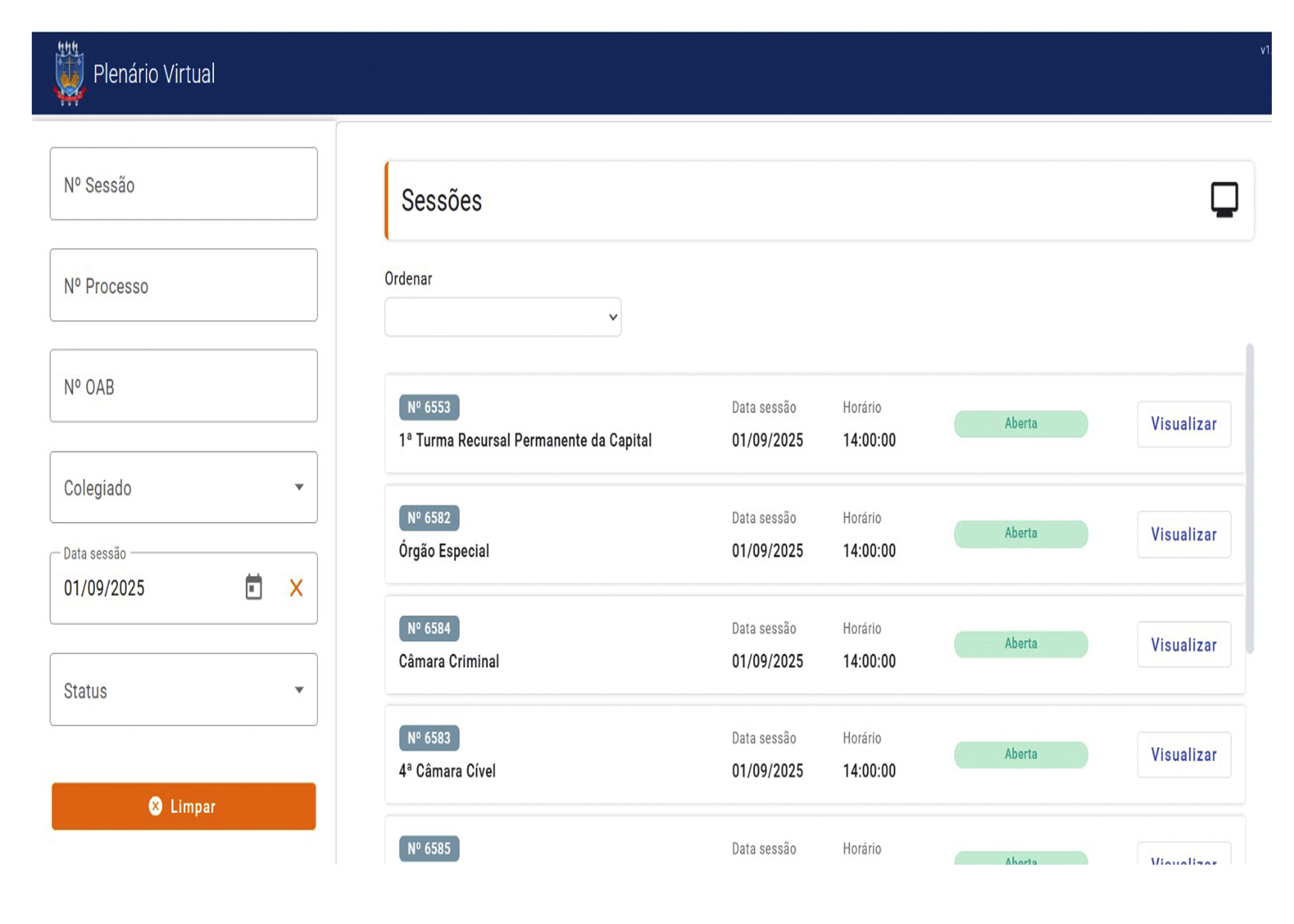The image size is (1294, 924).
Task: Visualizar the Câmara Criminal session
Action: click(x=1184, y=645)
